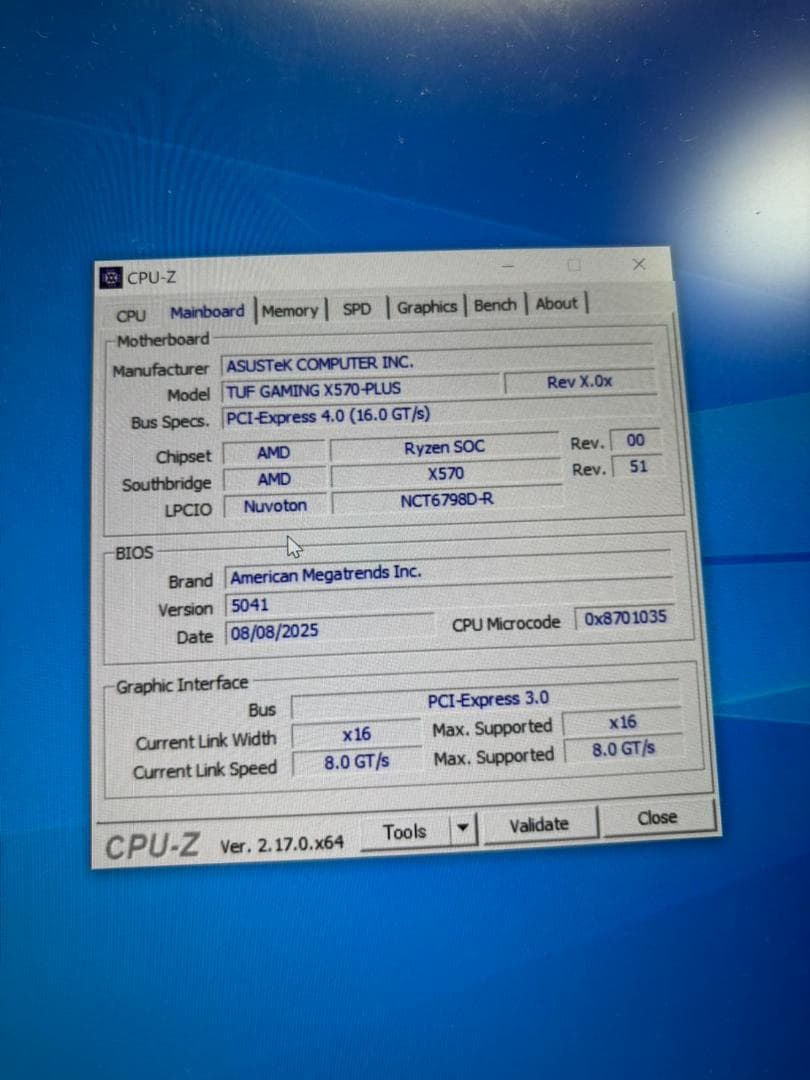This screenshot has width=810, height=1080.
Task: Click the CPU Microcode value 0x8701035
Action: (624, 618)
